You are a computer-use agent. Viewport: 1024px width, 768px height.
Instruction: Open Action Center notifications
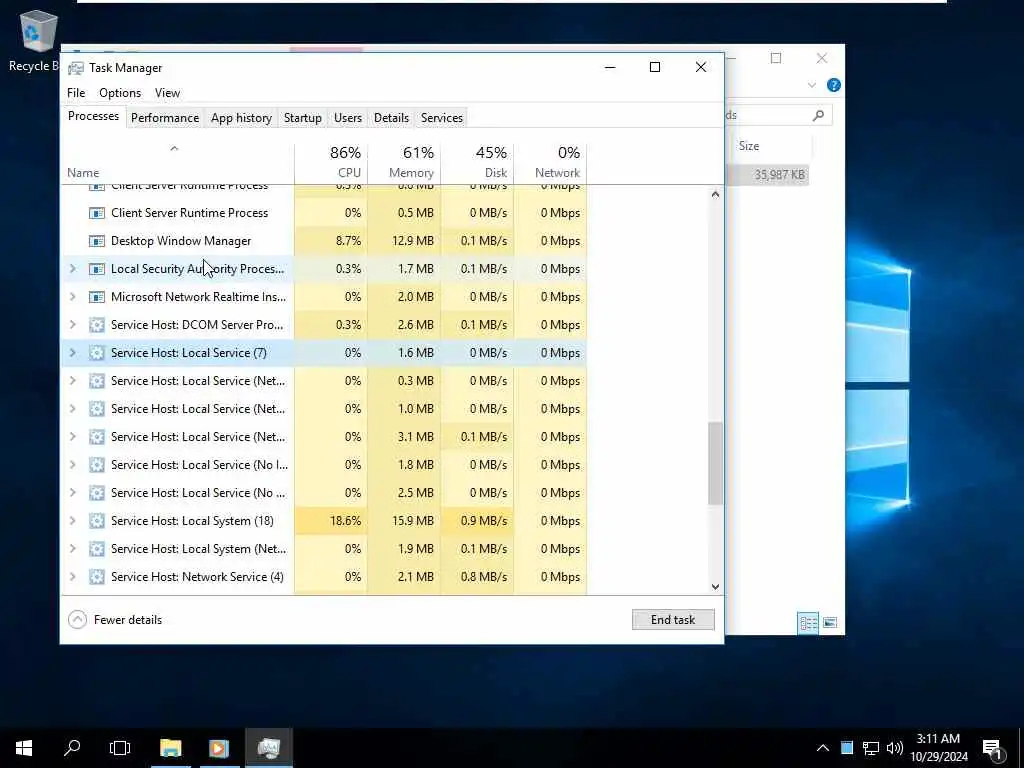[x=993, y=749]
